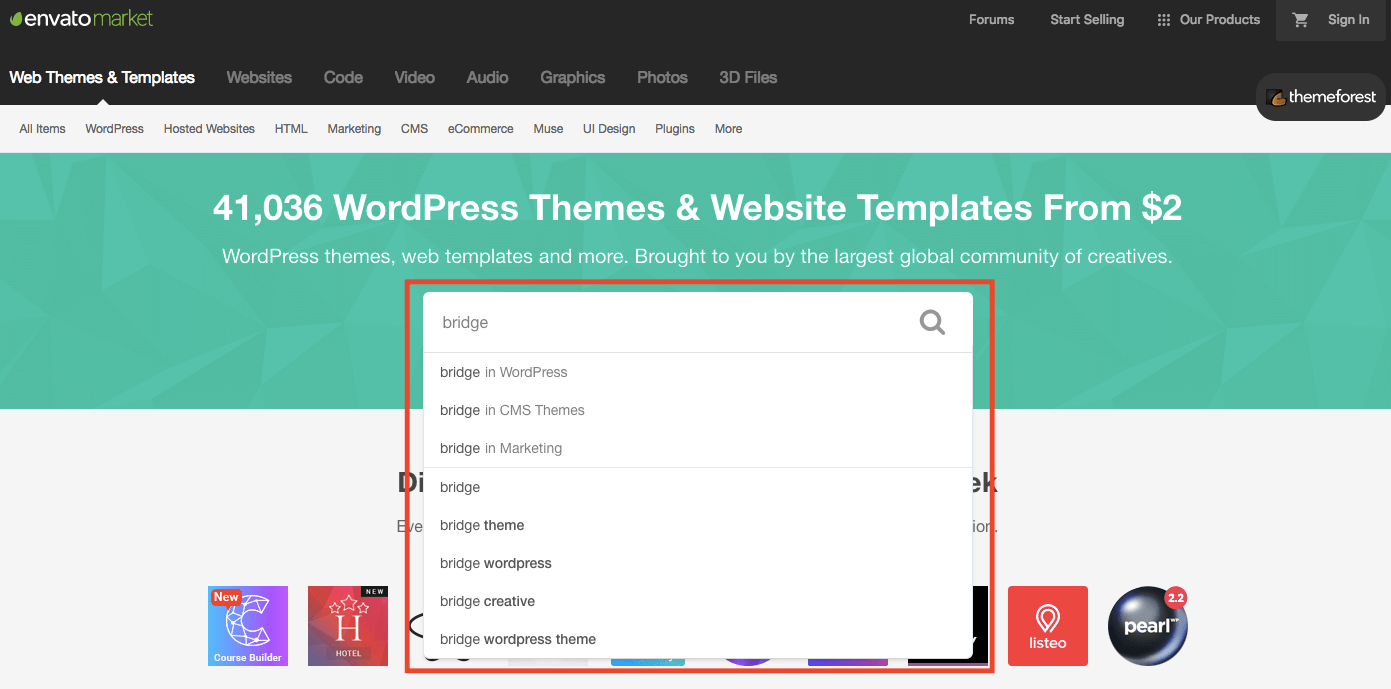The height and width of the screenshot is (689, 1391).
Task: Open the ThemeForest badge logo
Action: pyautogui.click(x=1321, y=97)
